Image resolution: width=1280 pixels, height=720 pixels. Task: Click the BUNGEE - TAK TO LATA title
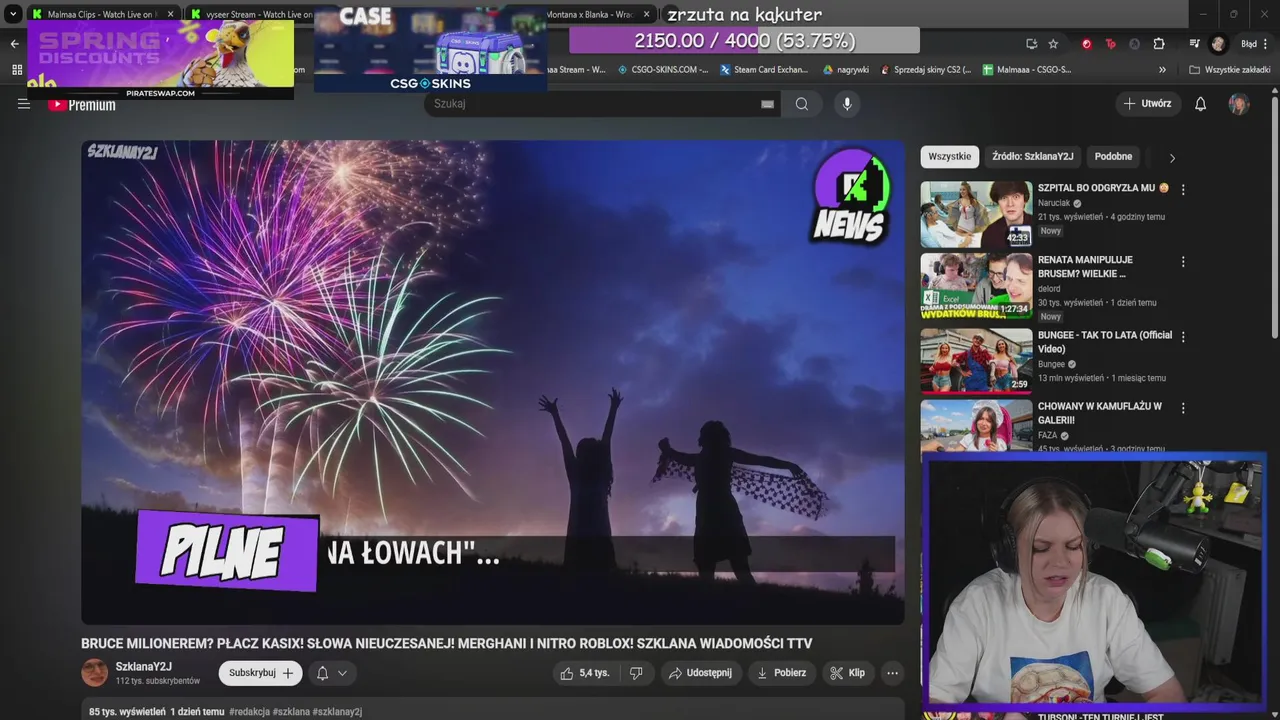[1104, 342]
